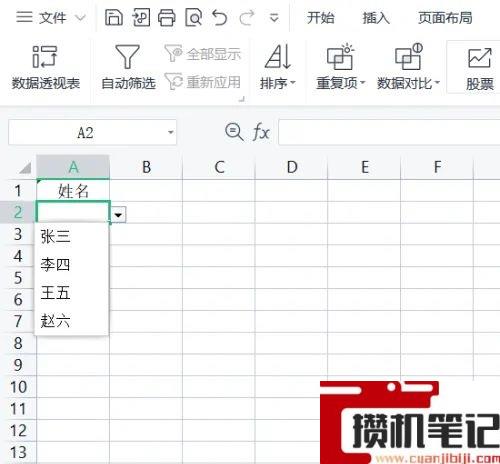This screenshot has height=464, width=500.
Task: Click the Undo arrow
Action: coord(220,17)
